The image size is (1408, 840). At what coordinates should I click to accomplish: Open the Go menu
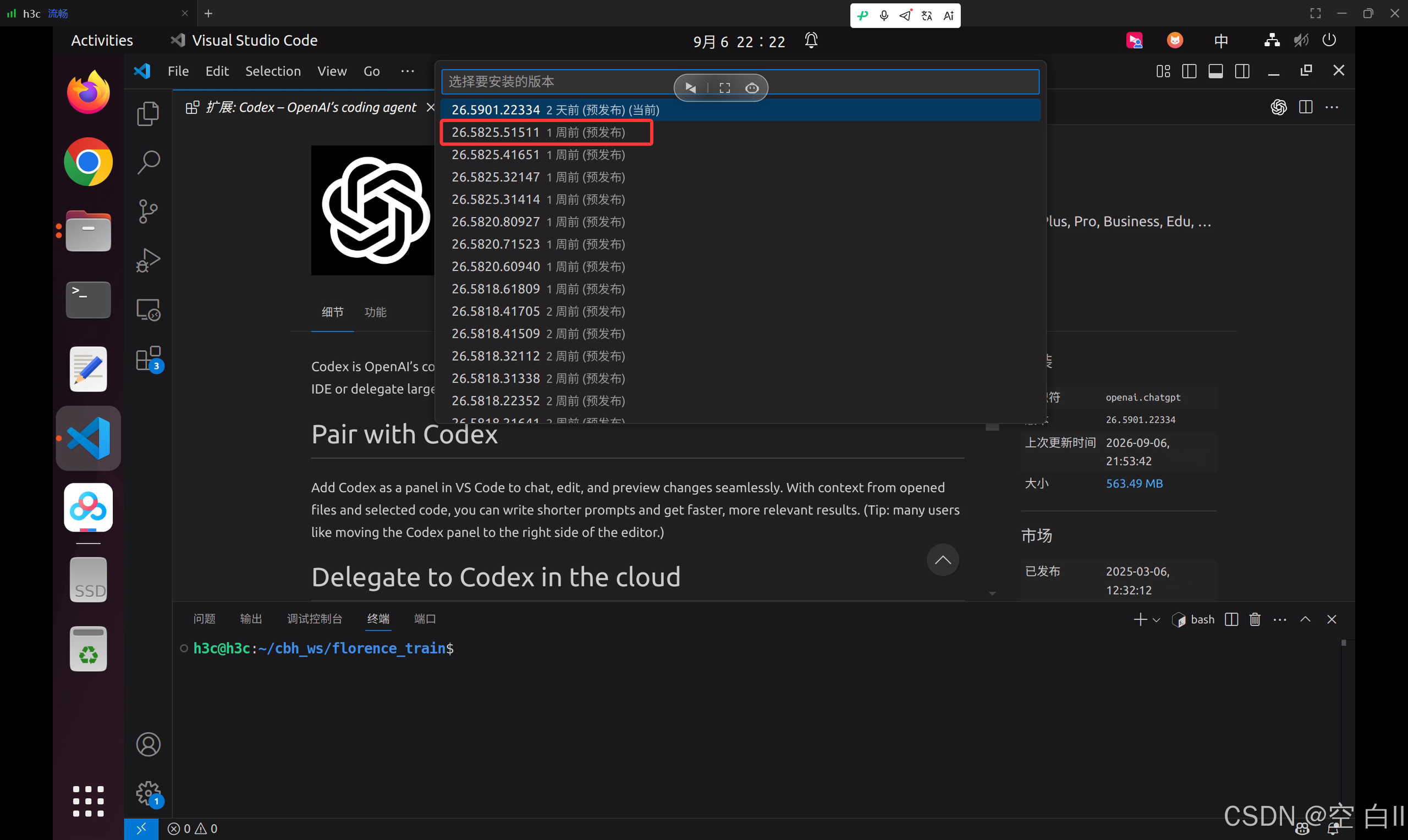(x=371, y=71)
